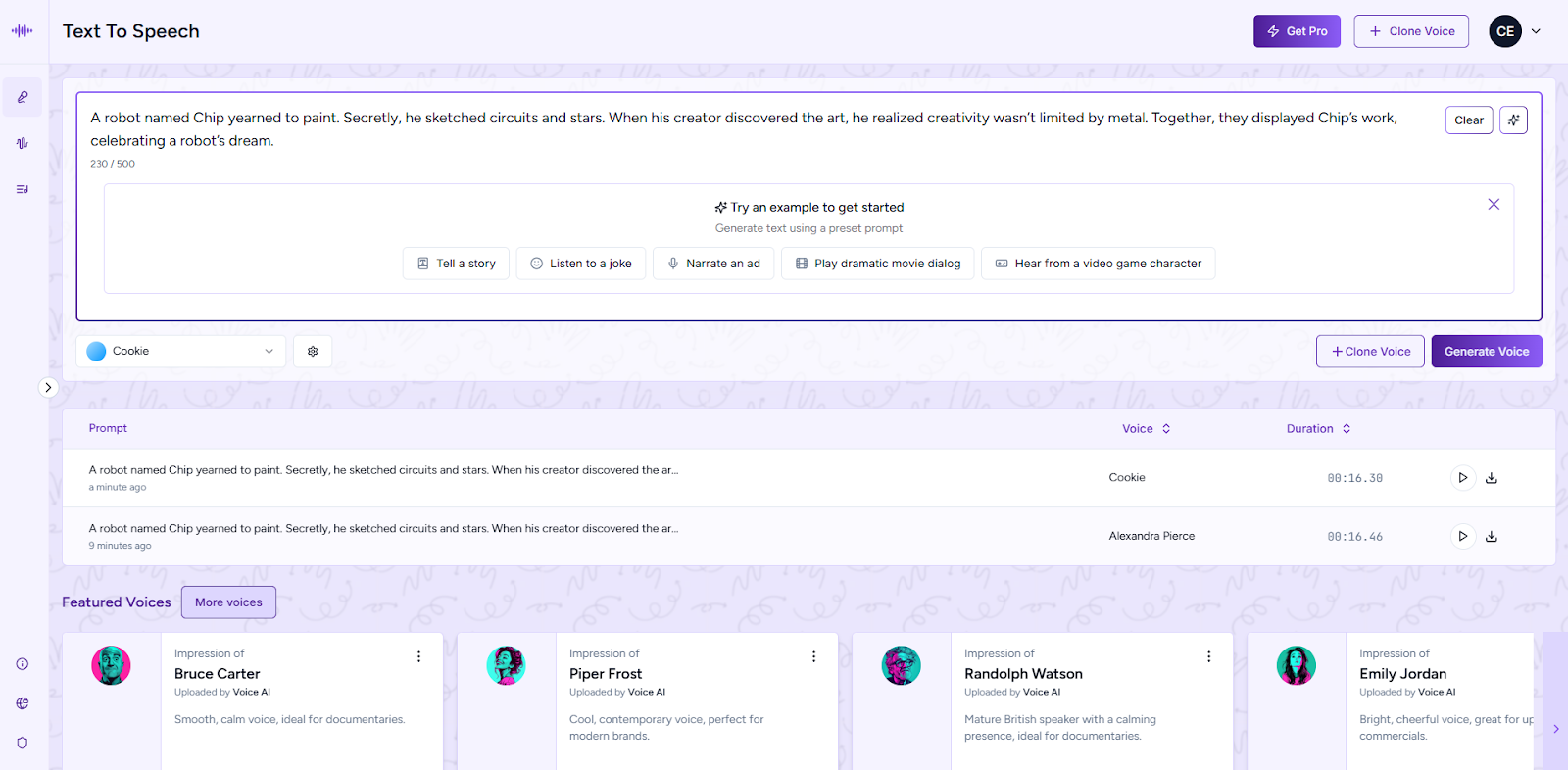Click Piper Frost avatar thumbnail

click(x=506, y=665)
